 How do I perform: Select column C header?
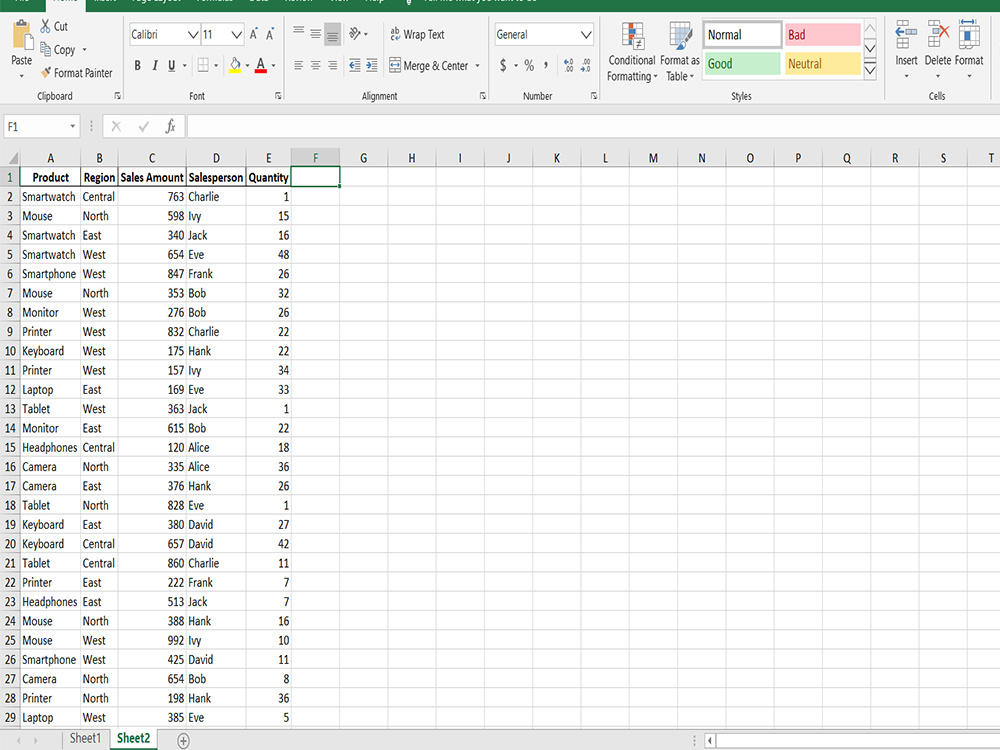pyautogui.click(x=152, y=158)
